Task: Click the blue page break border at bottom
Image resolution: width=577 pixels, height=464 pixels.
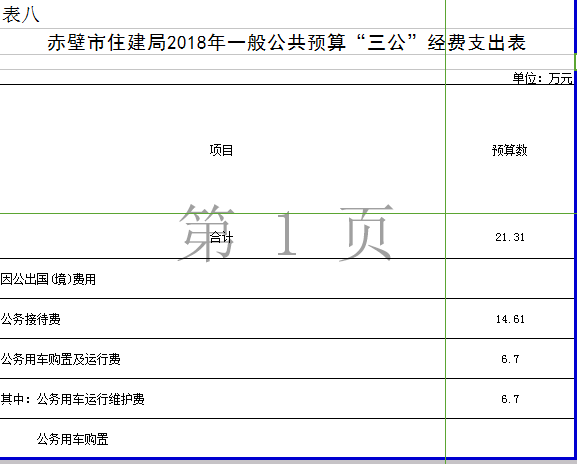Action: (x=287, y=459)
